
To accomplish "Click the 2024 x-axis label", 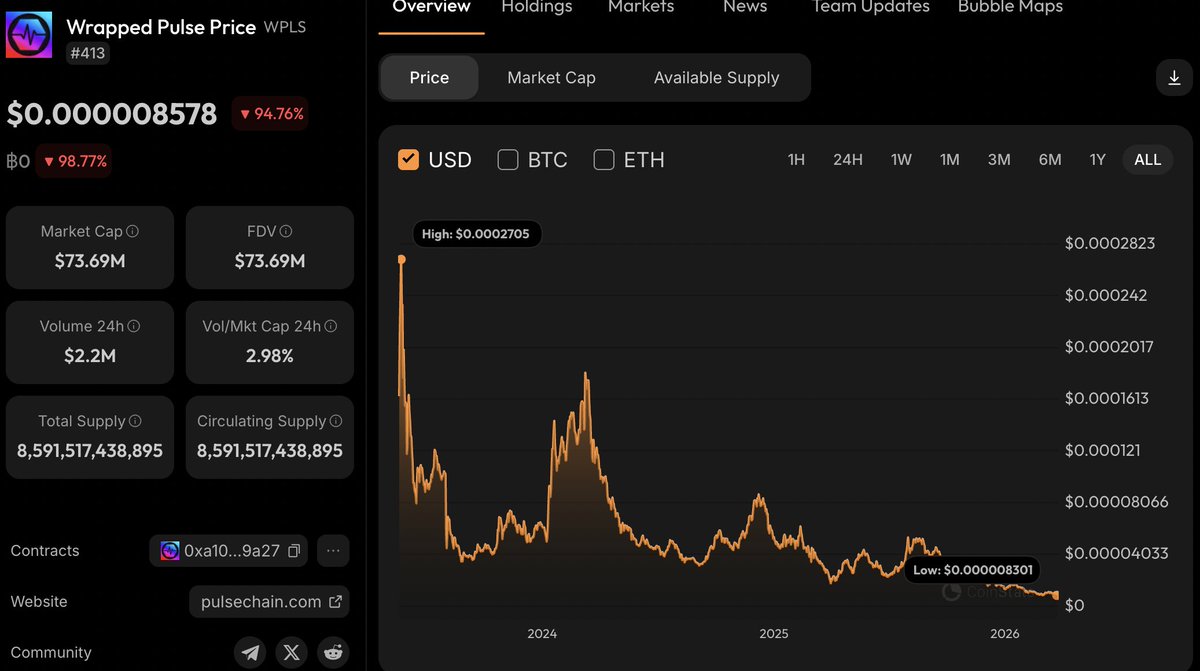I will click(542, 634).
